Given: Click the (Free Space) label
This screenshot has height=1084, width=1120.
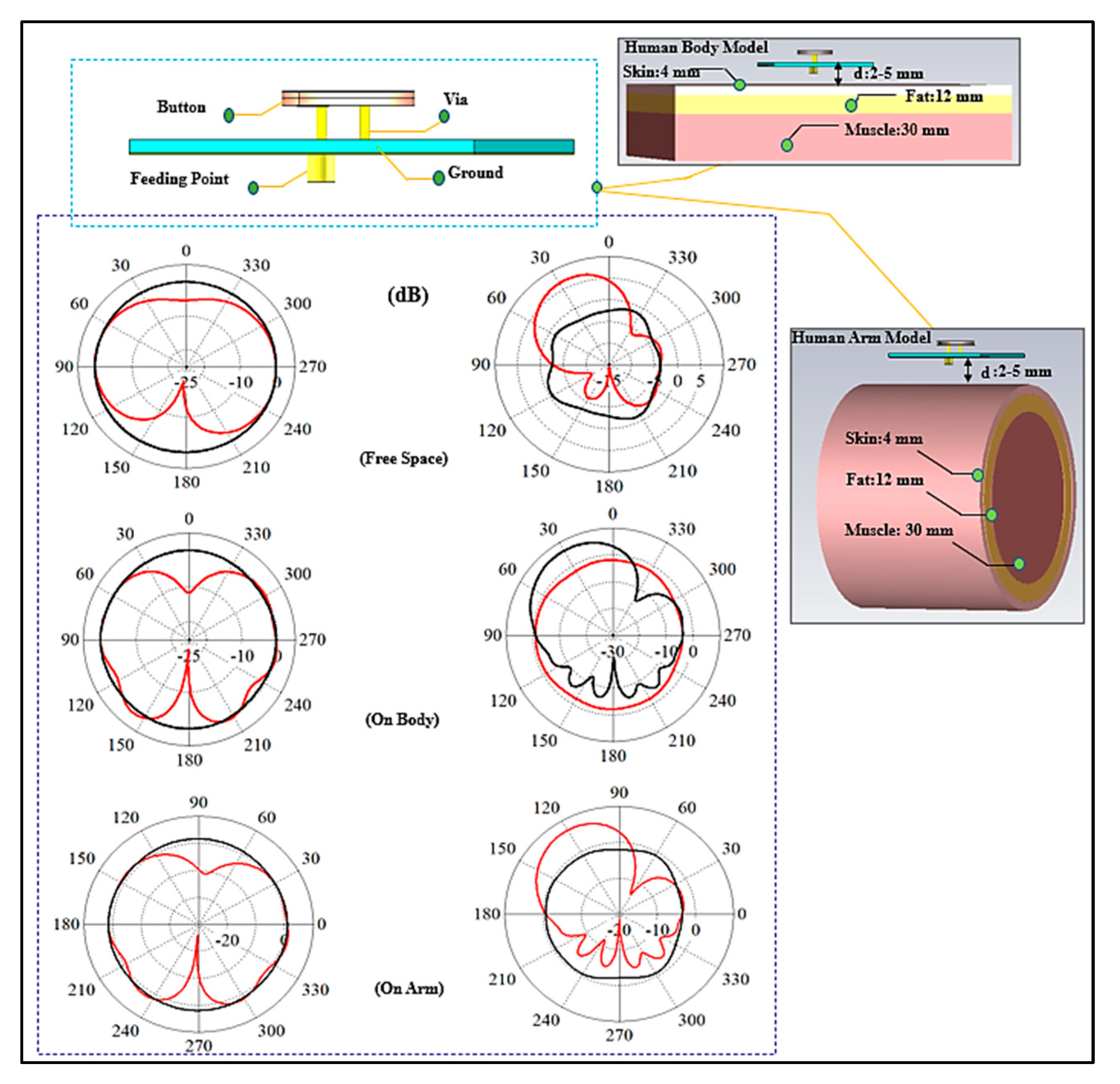Looking at the screenshot, I should pyautogui.click(x=403, y=458).
